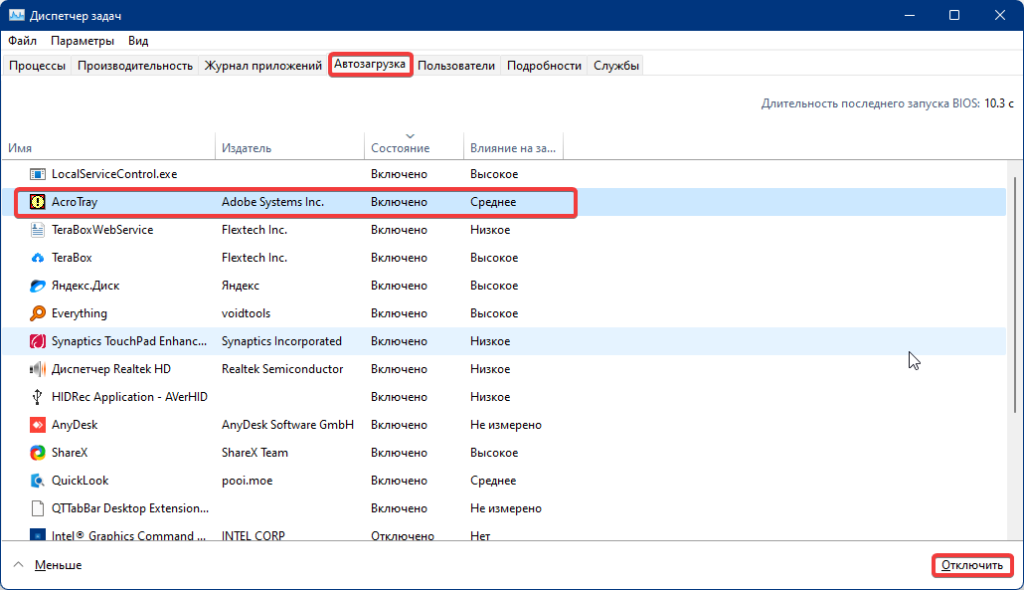Open the Файл menu

tap(22, 41)
